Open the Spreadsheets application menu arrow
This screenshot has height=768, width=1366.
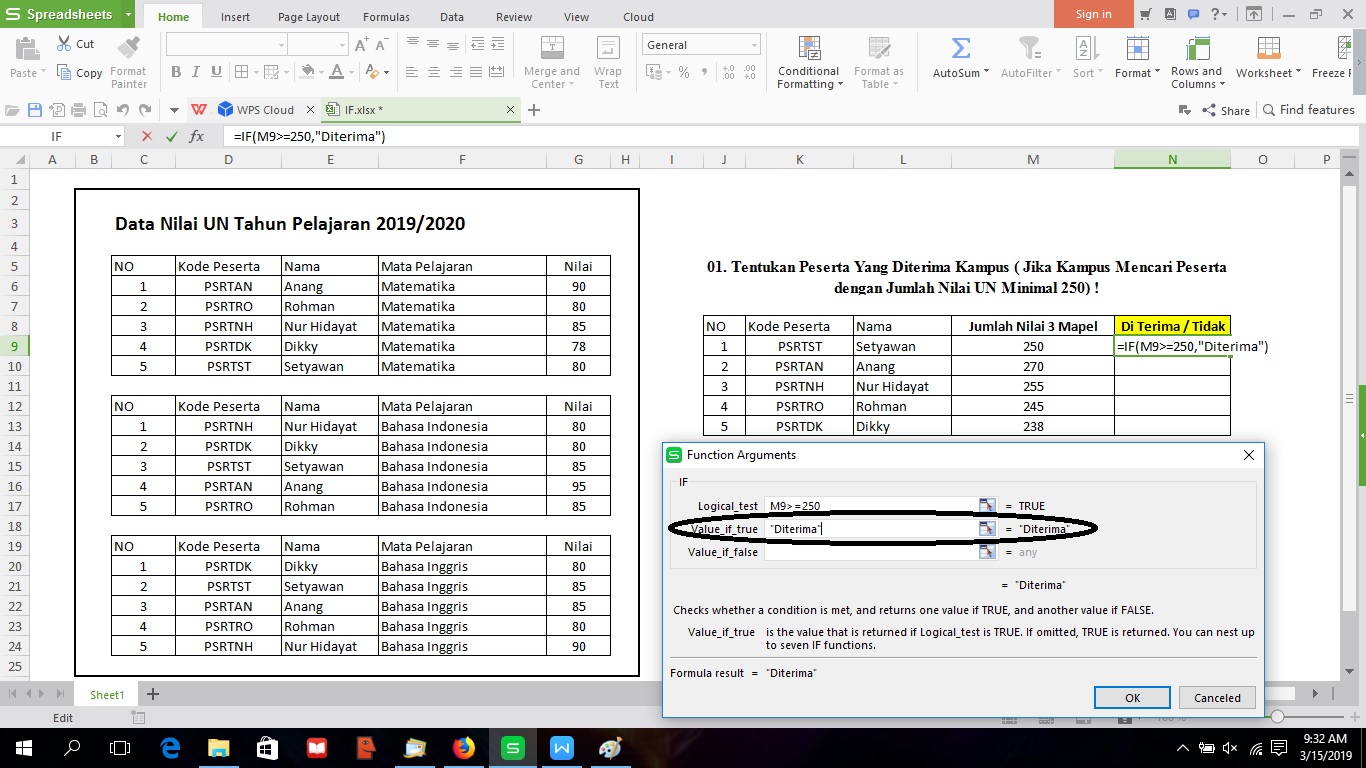128,15
